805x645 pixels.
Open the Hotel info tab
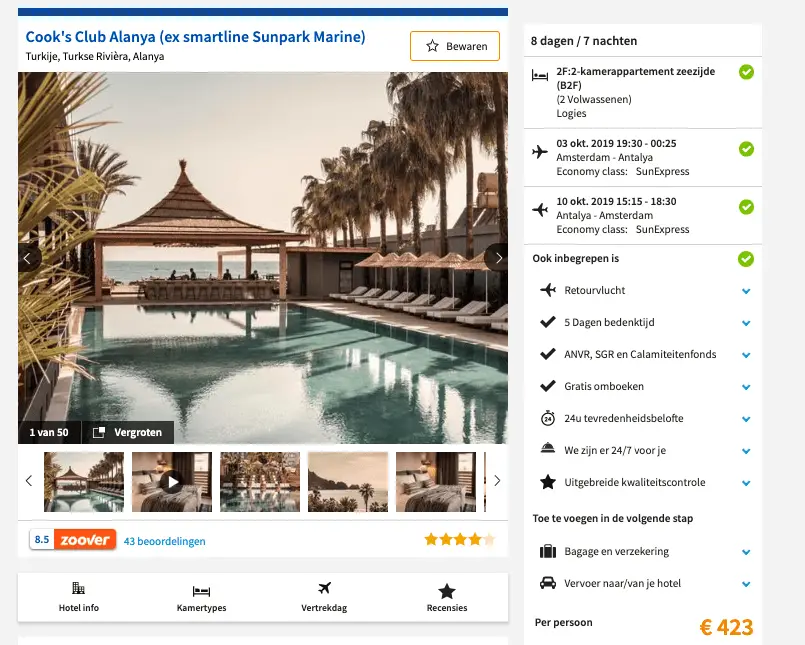79,597
